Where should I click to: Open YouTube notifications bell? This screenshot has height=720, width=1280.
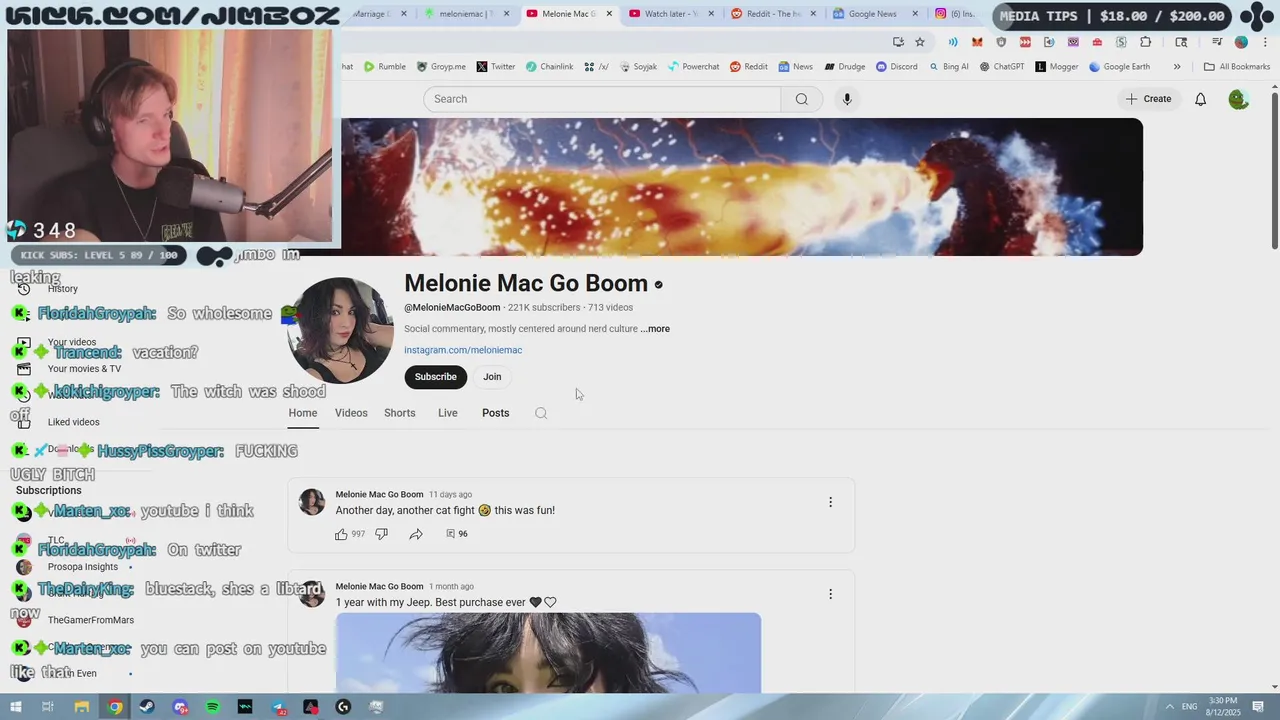tap(1200, 99)
